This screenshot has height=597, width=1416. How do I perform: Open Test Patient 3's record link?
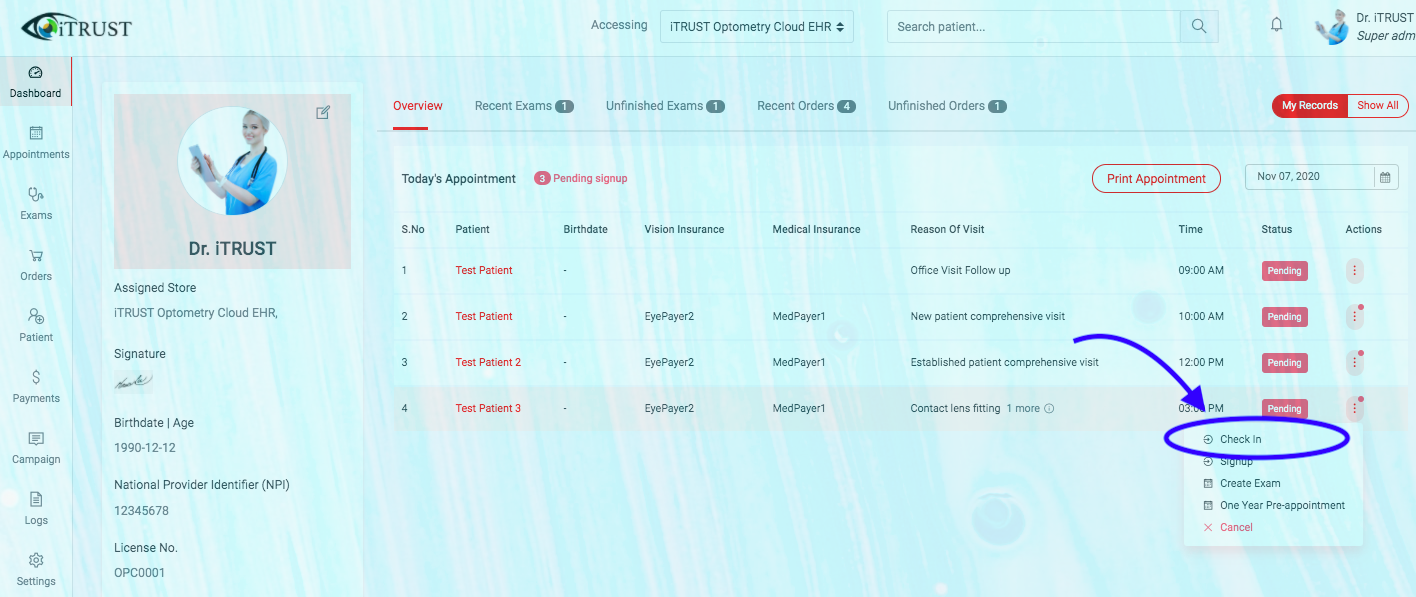point(488,408)
